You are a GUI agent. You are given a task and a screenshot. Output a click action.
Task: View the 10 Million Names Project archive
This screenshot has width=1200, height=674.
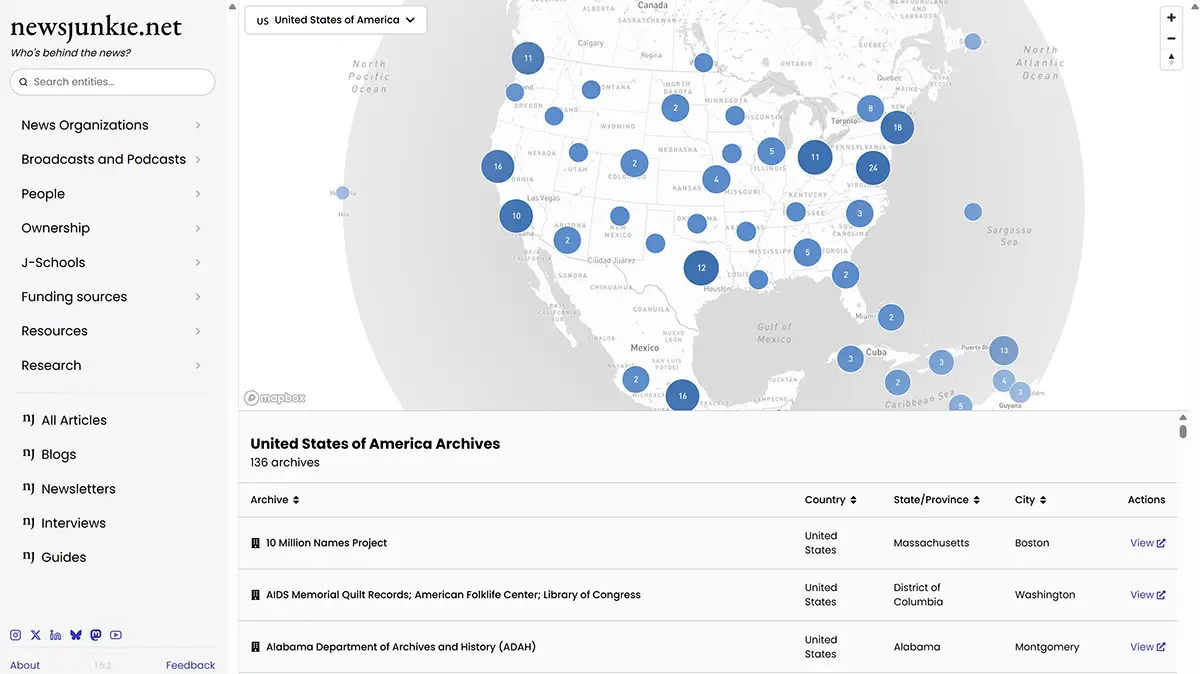pos(1147,543)
